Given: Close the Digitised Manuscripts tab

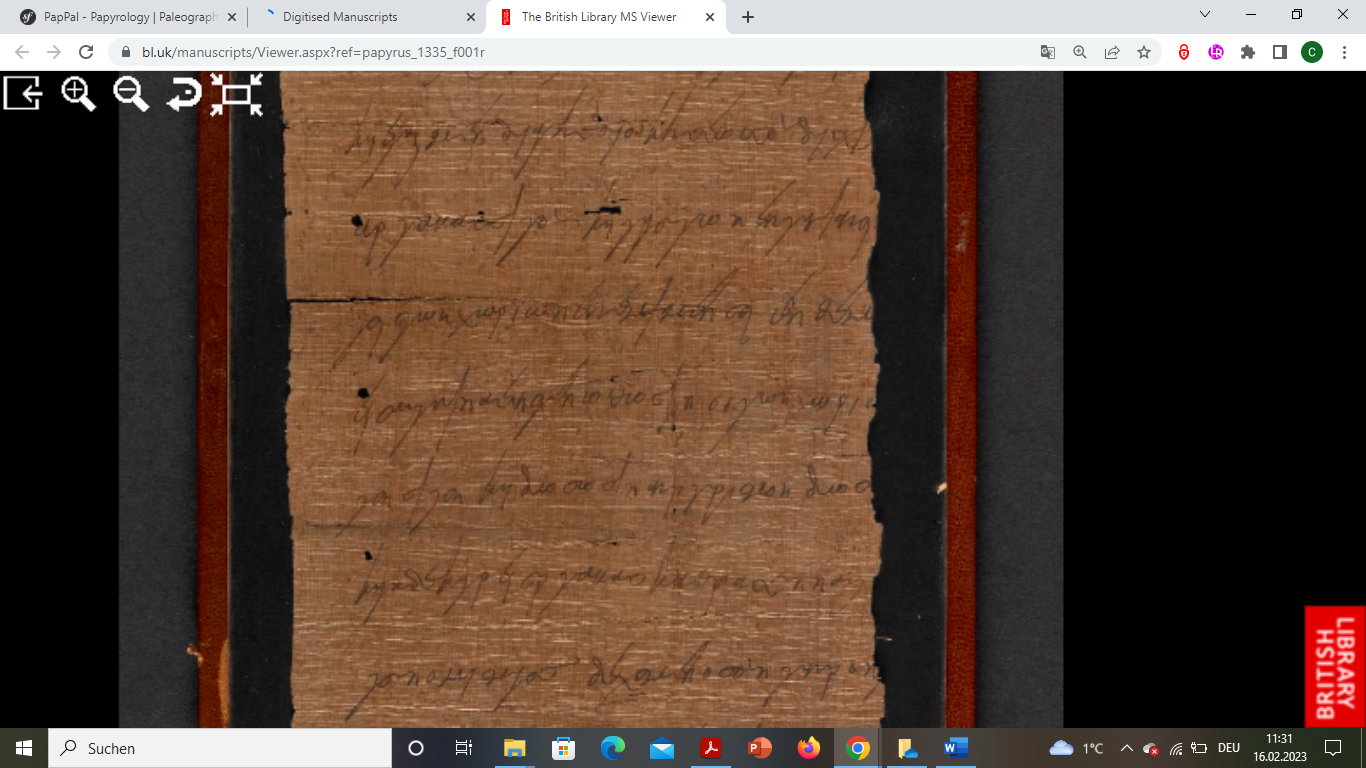Looking at the screenshot, I should point(471,17).
